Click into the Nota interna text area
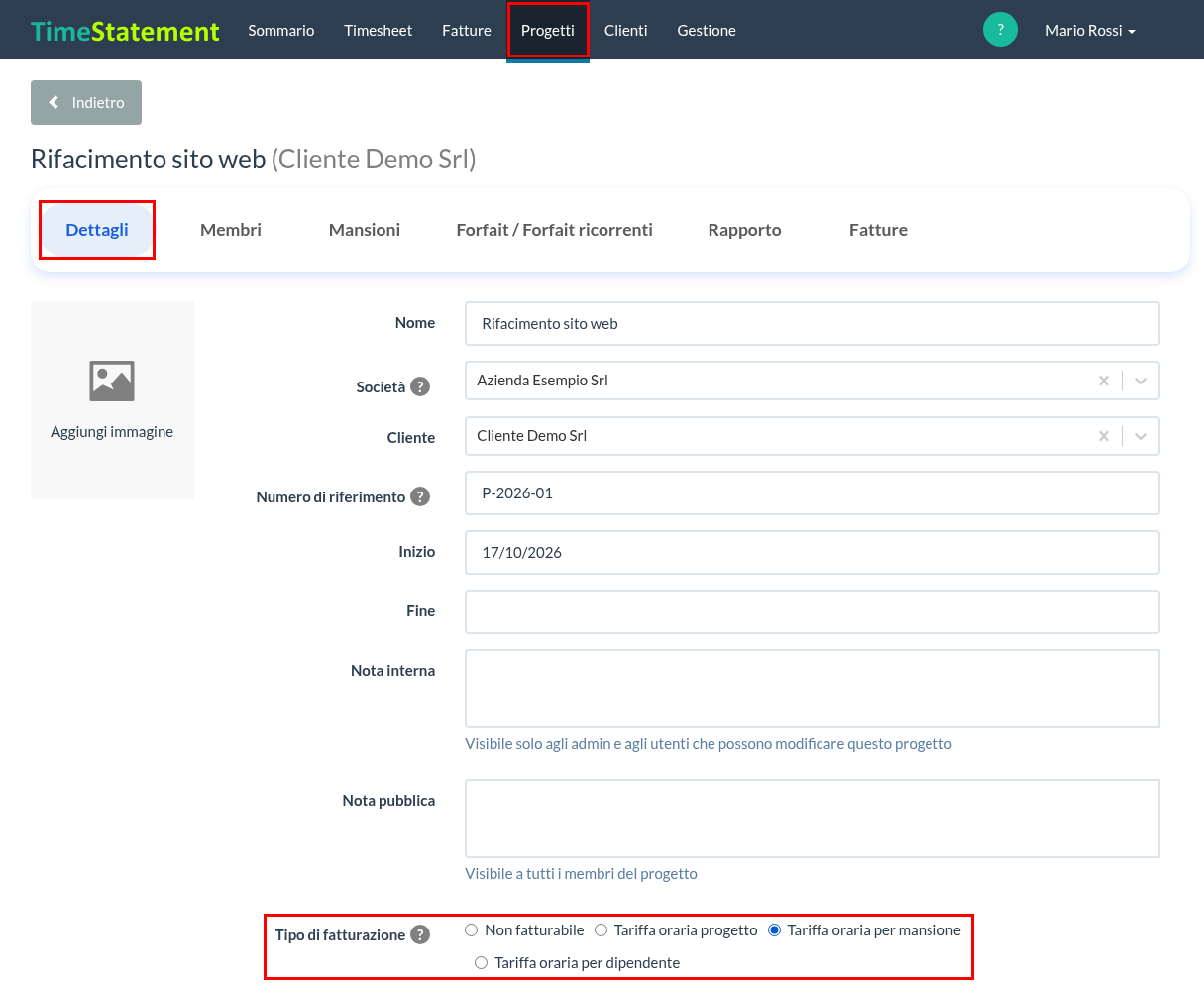 tap(813, 689)
